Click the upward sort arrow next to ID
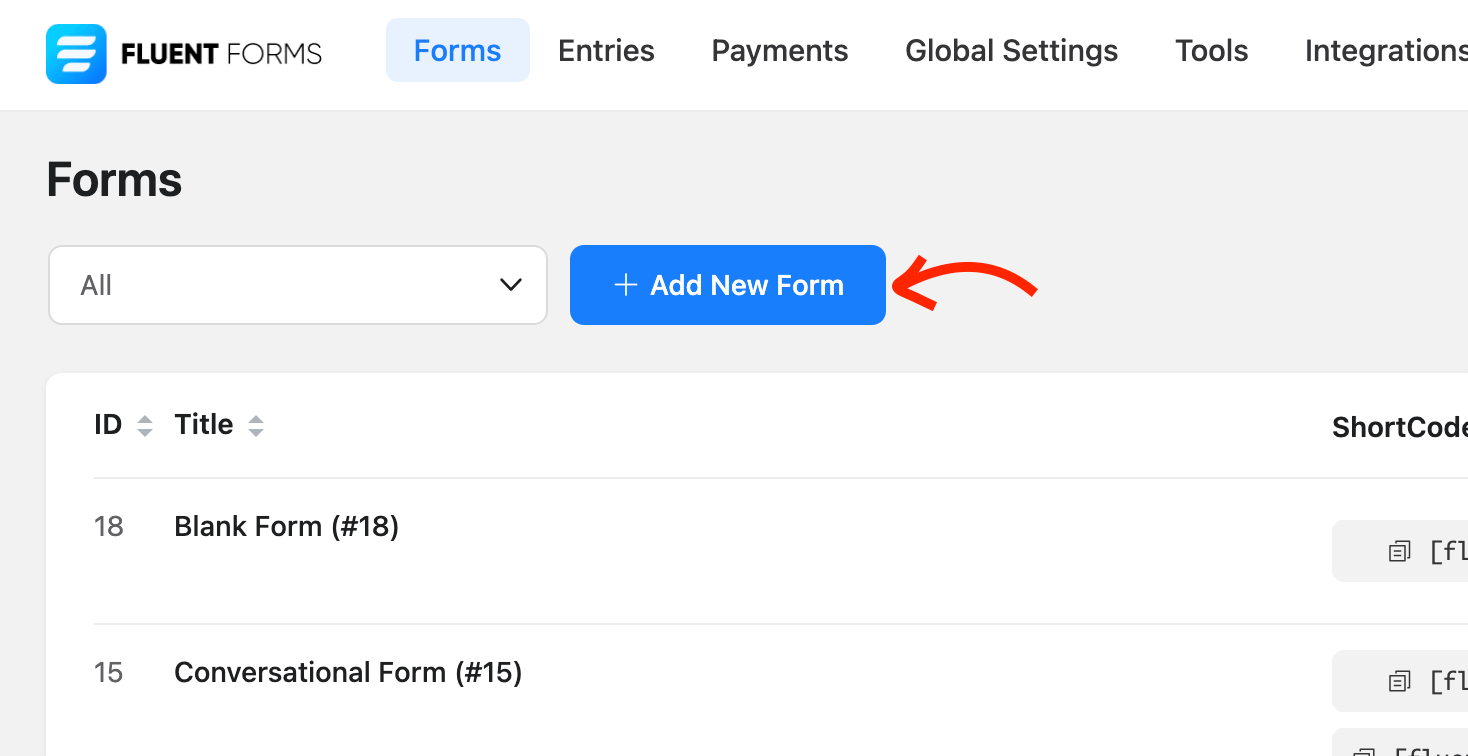 click(145, 418)
